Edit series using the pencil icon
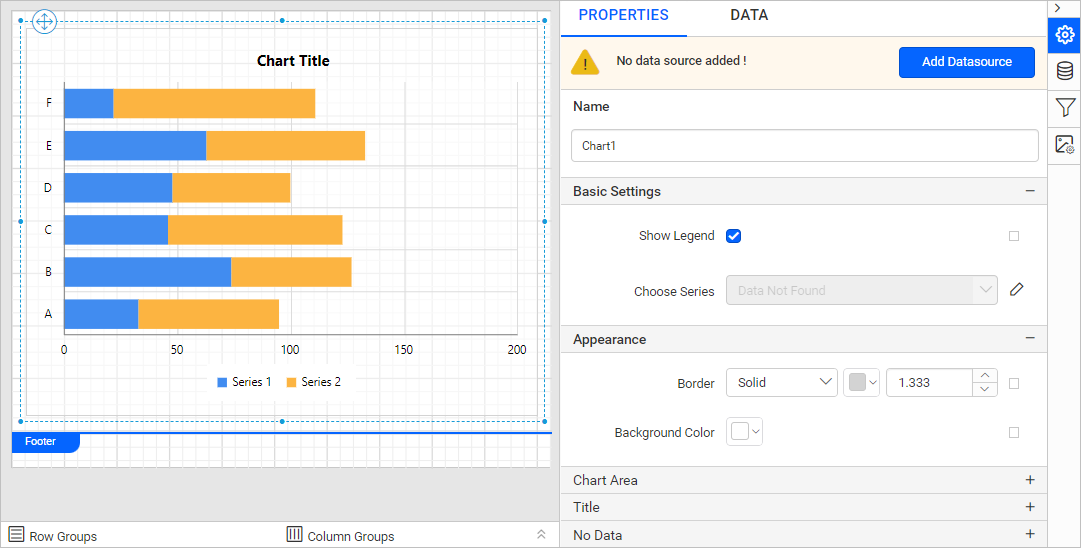 click(x=1017, y=290)
